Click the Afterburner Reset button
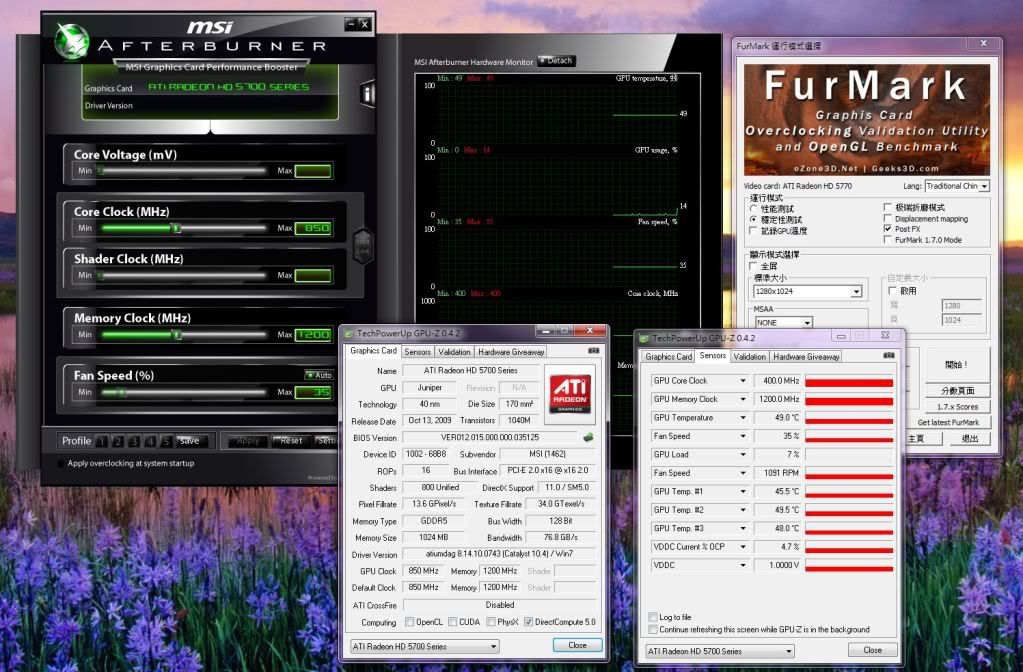Viewport: 1023px width, 672px height. (290, 442)
